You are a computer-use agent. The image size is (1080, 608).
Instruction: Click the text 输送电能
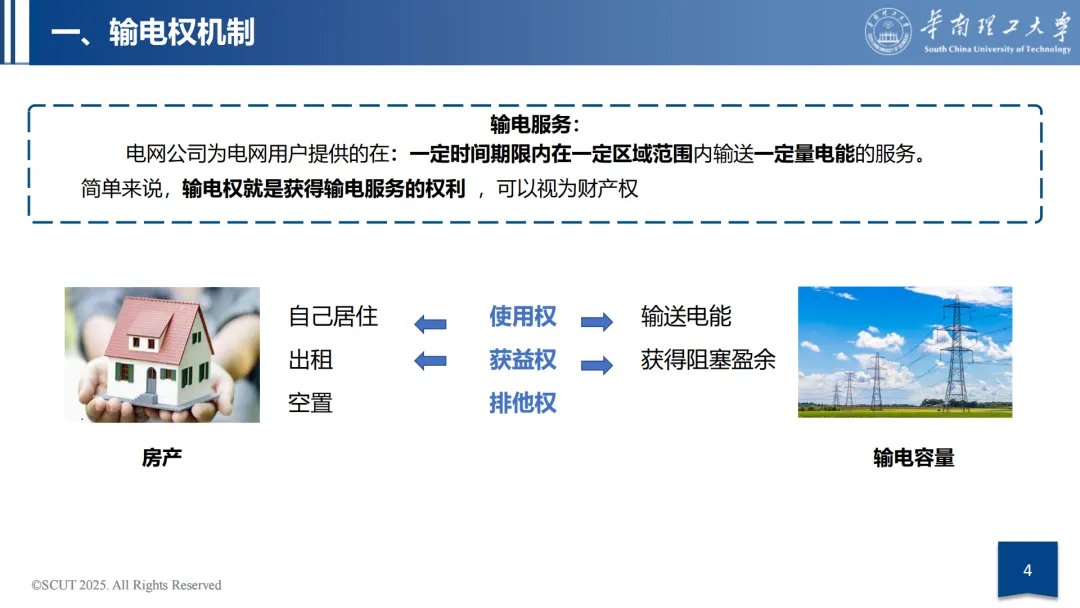[x=686, y=316]
